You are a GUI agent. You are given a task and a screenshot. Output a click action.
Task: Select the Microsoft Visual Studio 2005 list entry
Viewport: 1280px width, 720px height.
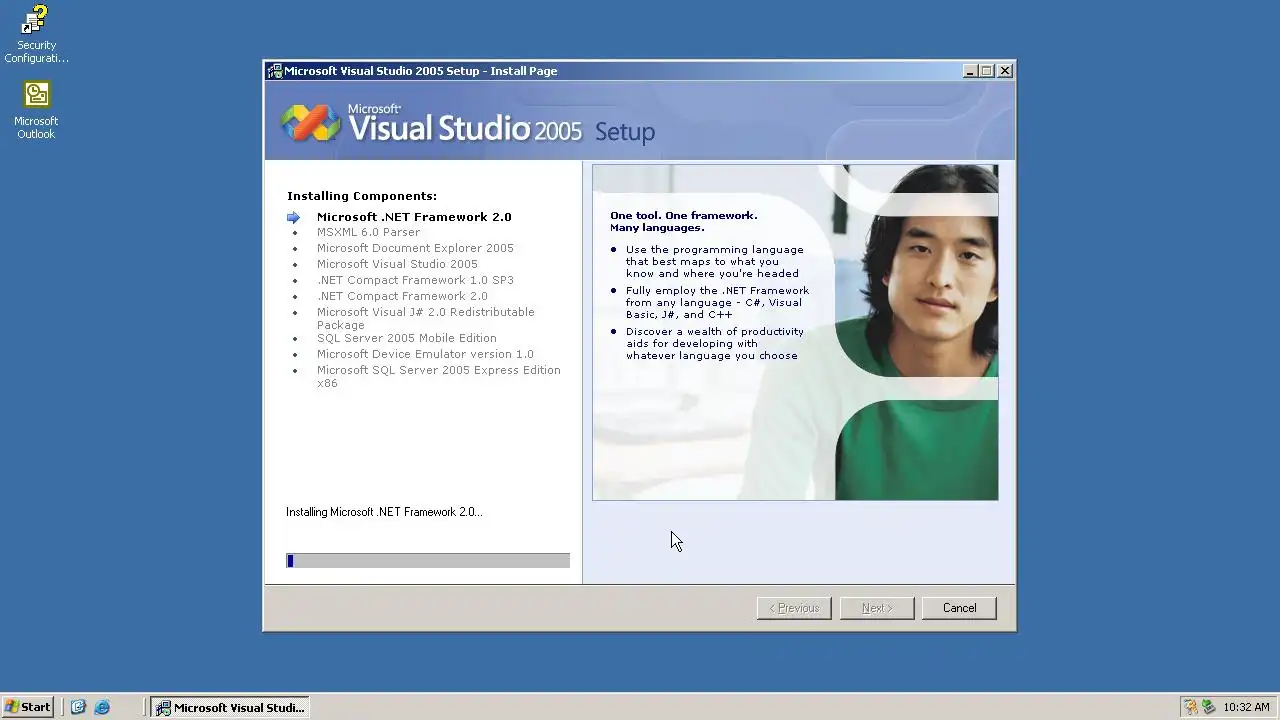(397, 264)
